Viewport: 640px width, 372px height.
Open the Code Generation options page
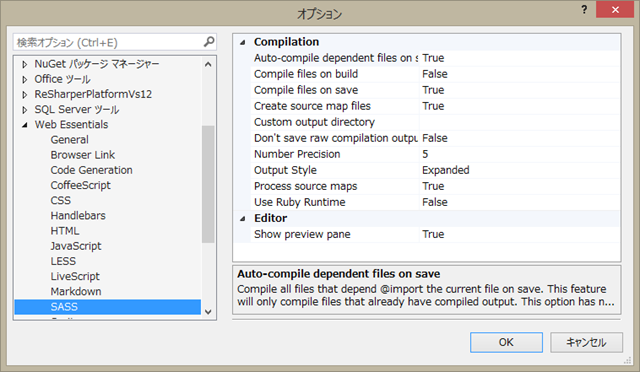click(91, 170)
